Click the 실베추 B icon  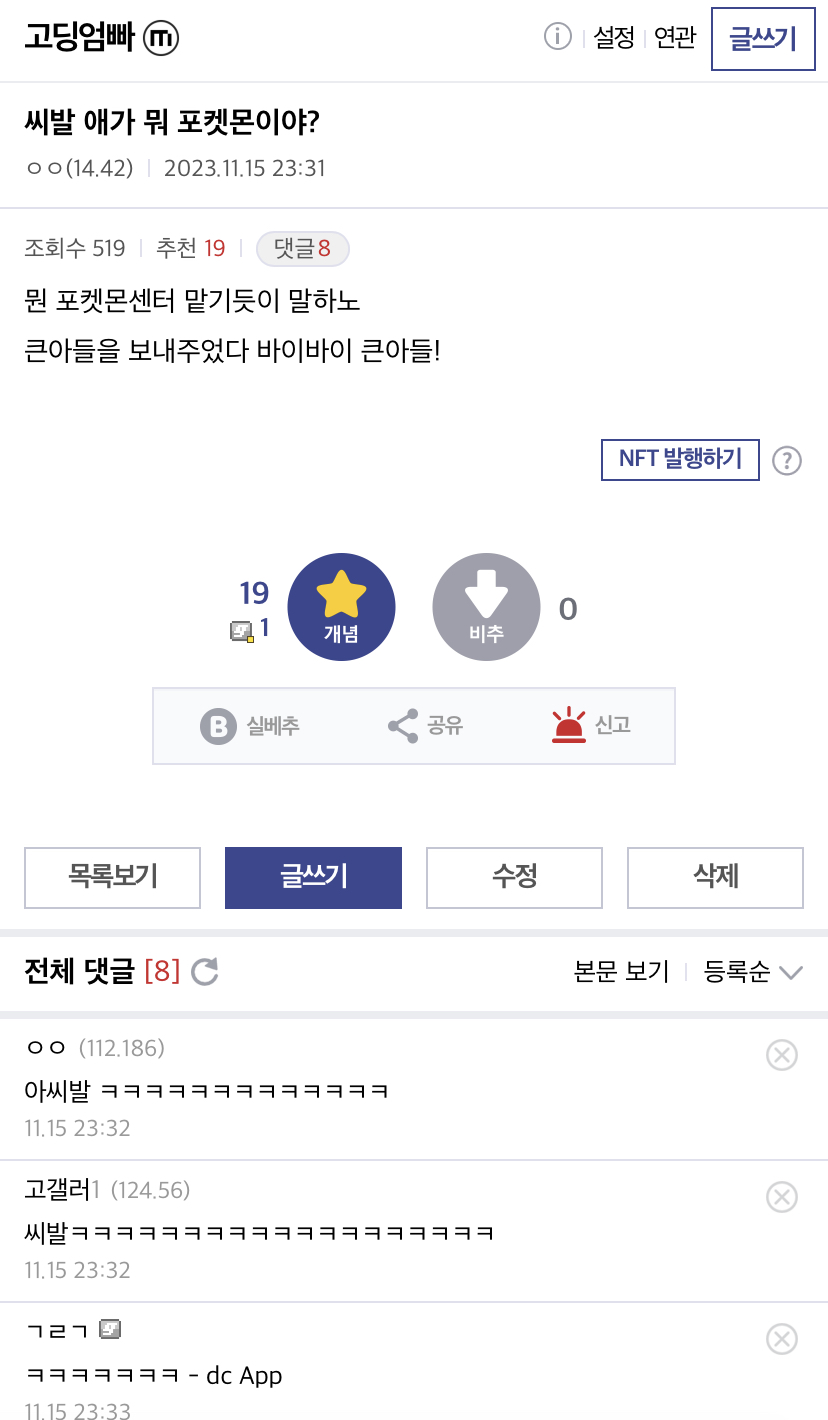tap(218, 726)
